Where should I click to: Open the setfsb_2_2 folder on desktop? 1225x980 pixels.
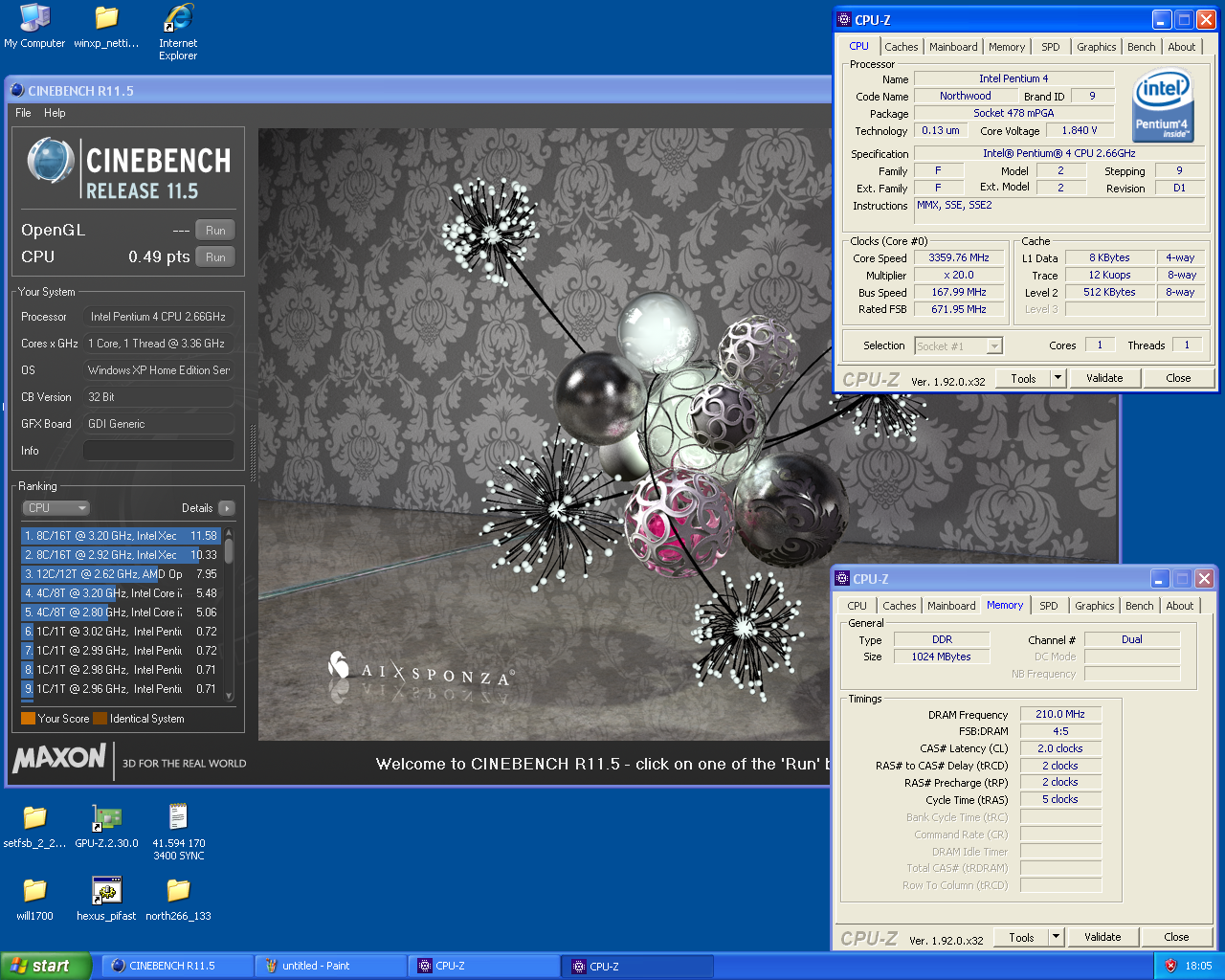[34, 827]
